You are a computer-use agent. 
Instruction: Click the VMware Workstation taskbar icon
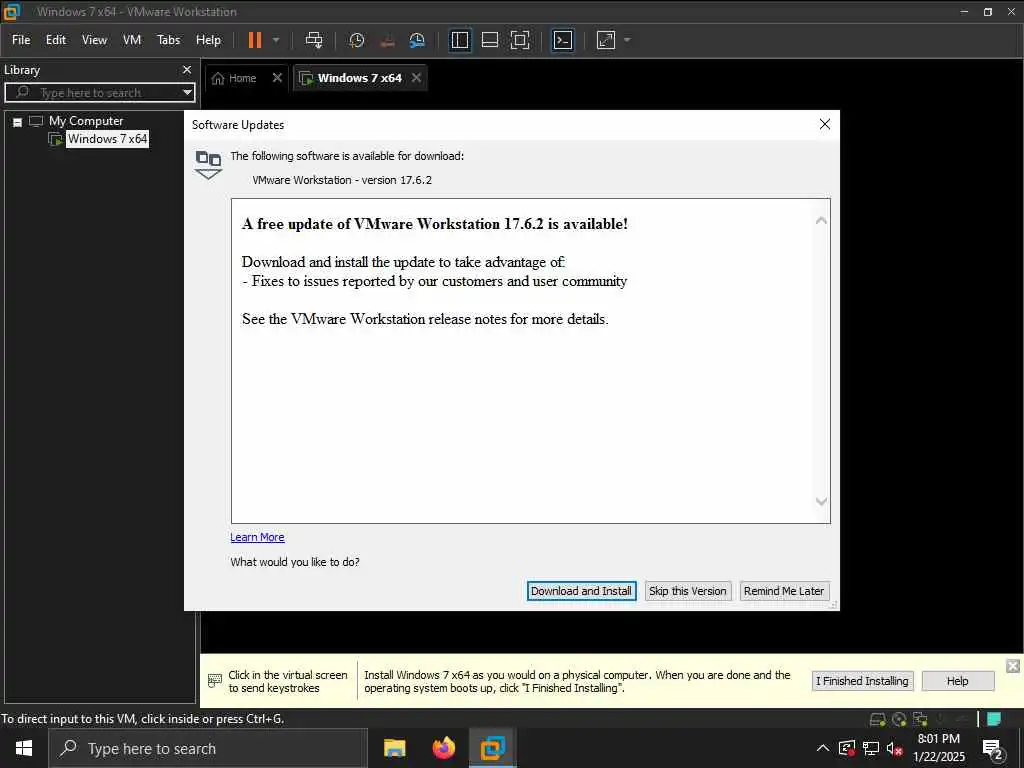pos(493,748)
